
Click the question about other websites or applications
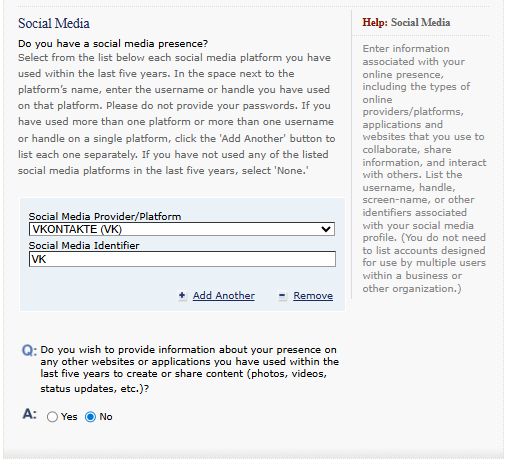pyautogui.click(x=189, y=369)
